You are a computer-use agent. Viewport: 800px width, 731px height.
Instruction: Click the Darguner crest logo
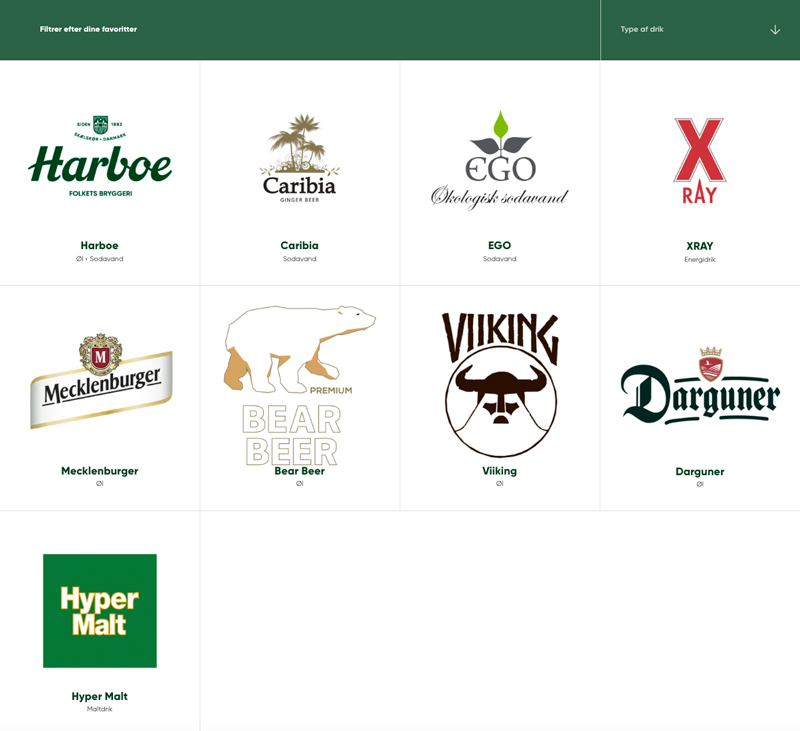click(x=700, y=385)
